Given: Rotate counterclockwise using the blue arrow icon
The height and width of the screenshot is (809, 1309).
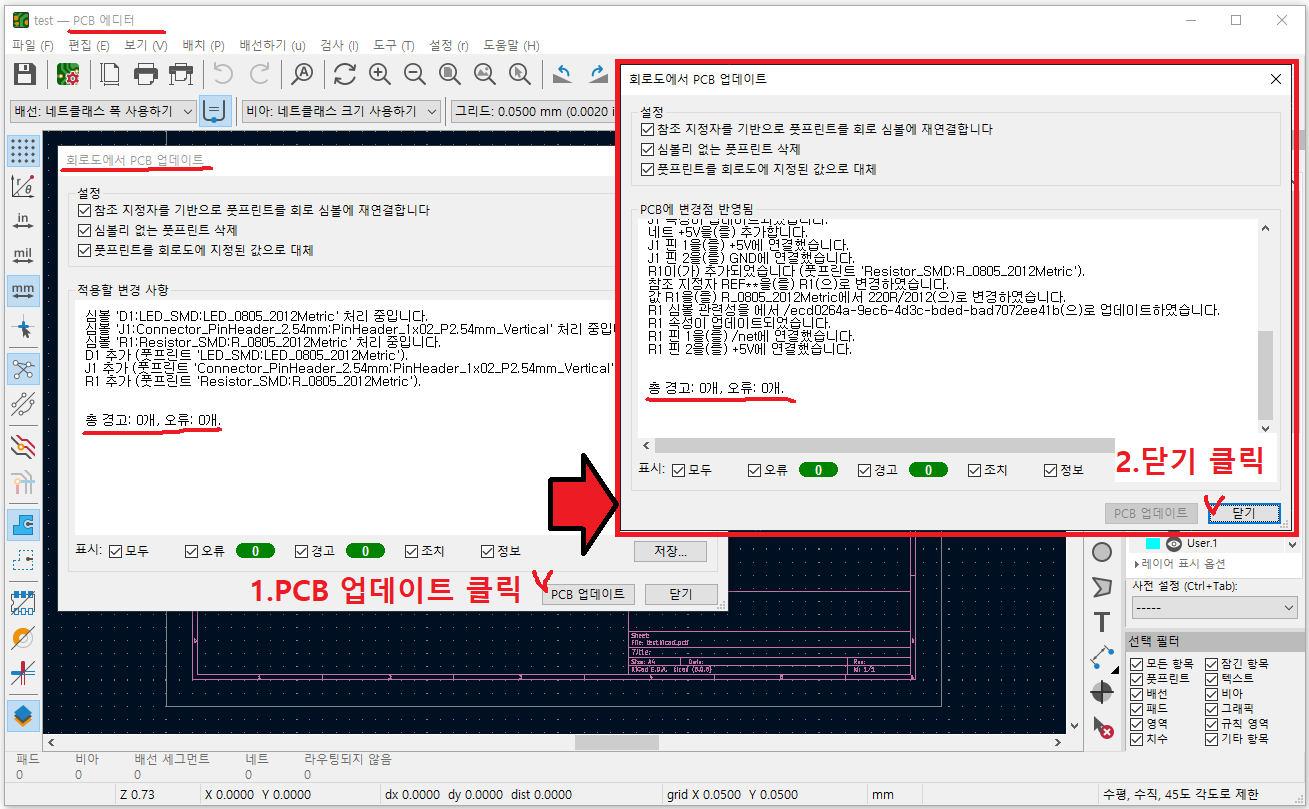Looking at the screenshot, I should [563, 74].
